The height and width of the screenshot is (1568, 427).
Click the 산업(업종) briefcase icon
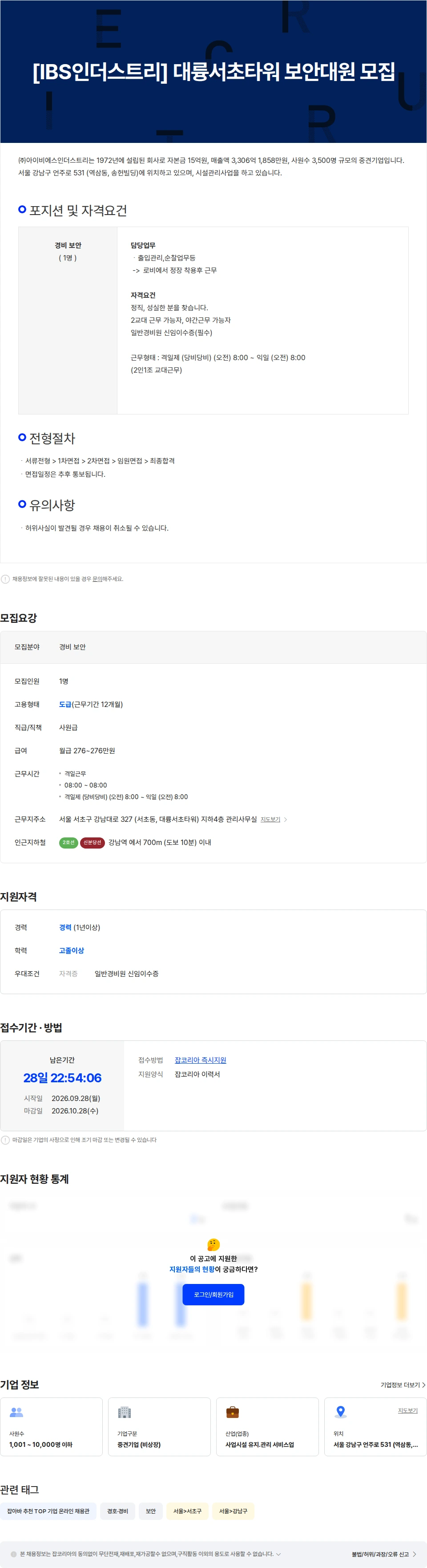point(232,1412)
